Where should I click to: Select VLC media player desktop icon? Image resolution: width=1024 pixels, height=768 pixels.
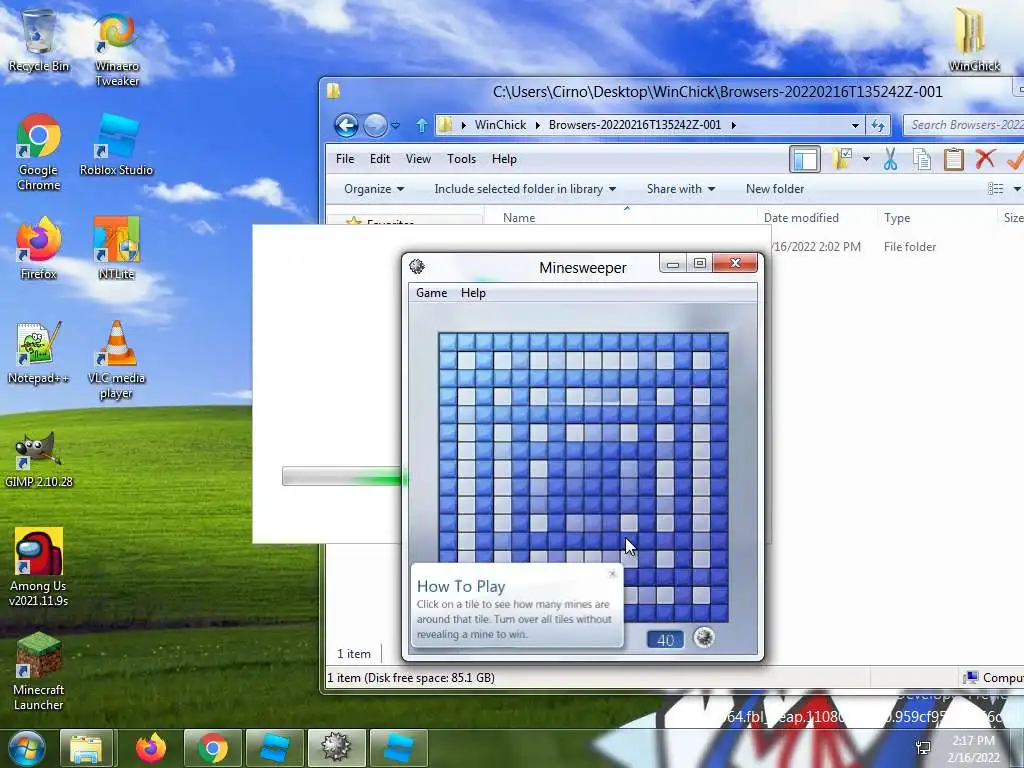pos(116,359)
